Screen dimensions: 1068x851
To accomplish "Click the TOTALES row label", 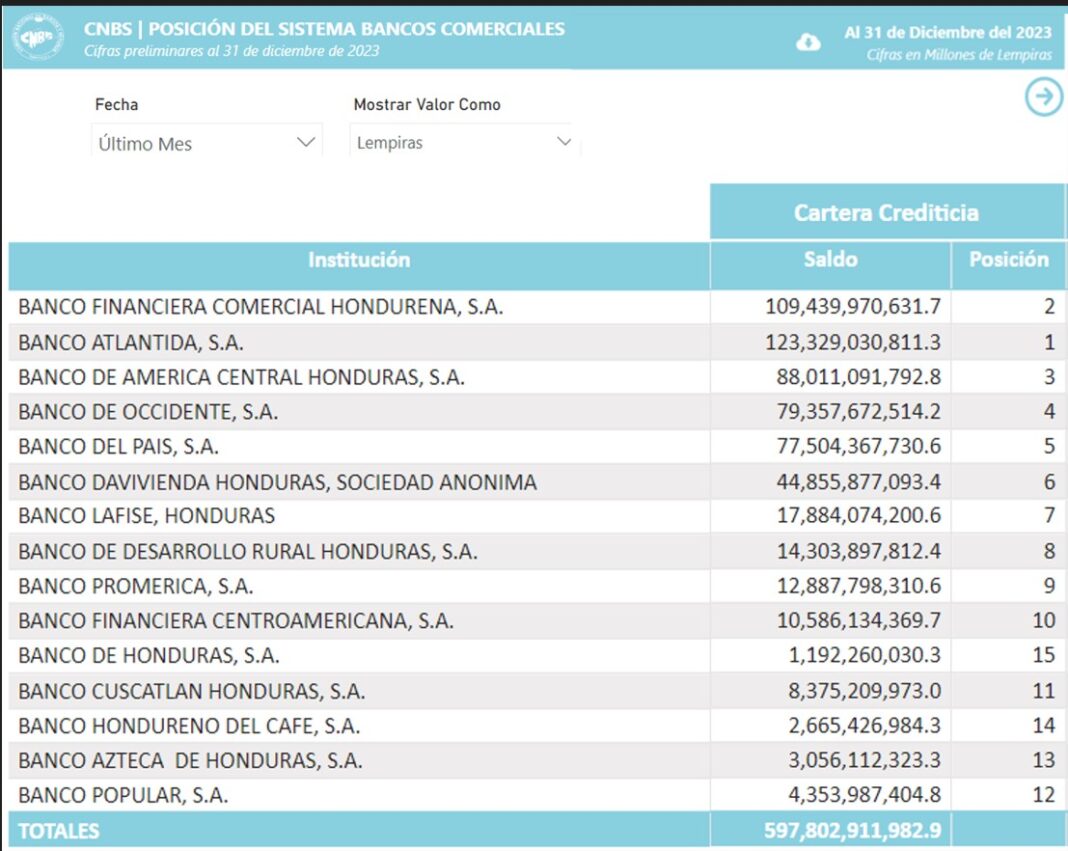I will coord(59,831).
